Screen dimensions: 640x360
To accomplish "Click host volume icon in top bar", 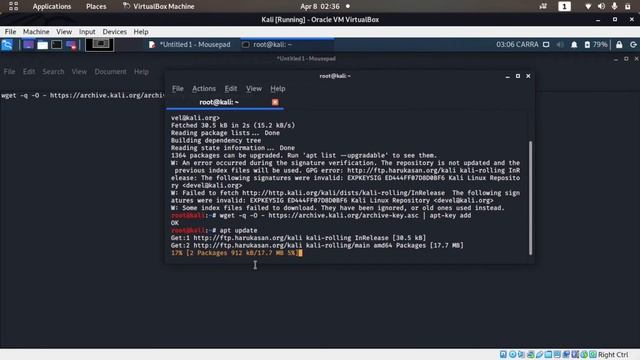I will point(601,6).
